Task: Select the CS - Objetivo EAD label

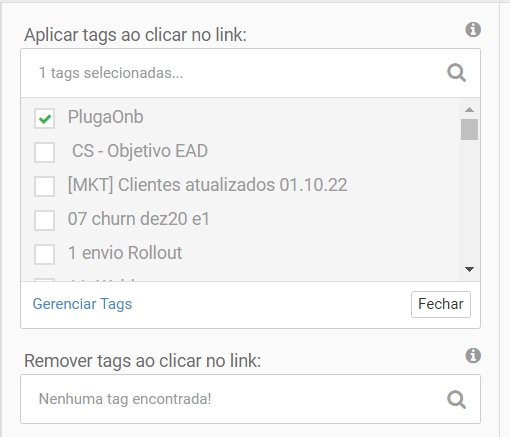Action: (x=140, y=151)
